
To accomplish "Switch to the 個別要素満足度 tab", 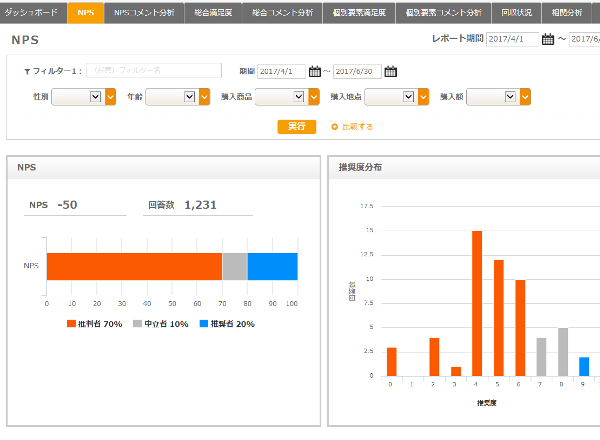I will pos(359,13).
